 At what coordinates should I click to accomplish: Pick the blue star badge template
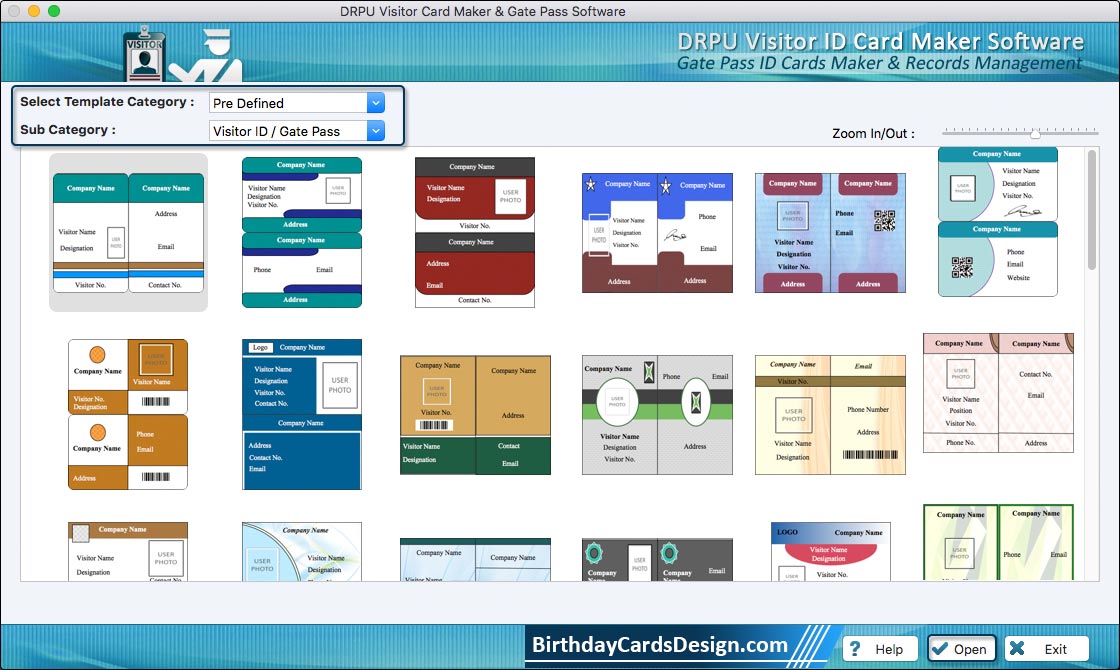click(658, 233)
